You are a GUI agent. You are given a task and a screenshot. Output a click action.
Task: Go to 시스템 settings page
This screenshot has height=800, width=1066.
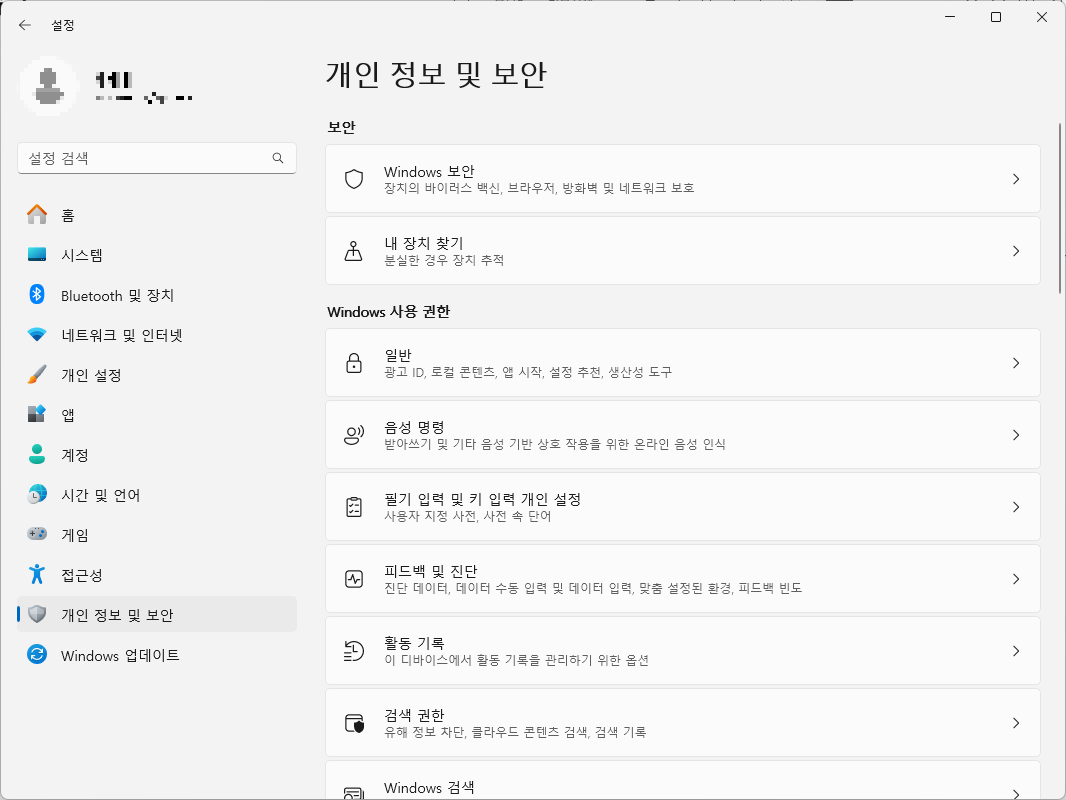pos(157,255)
